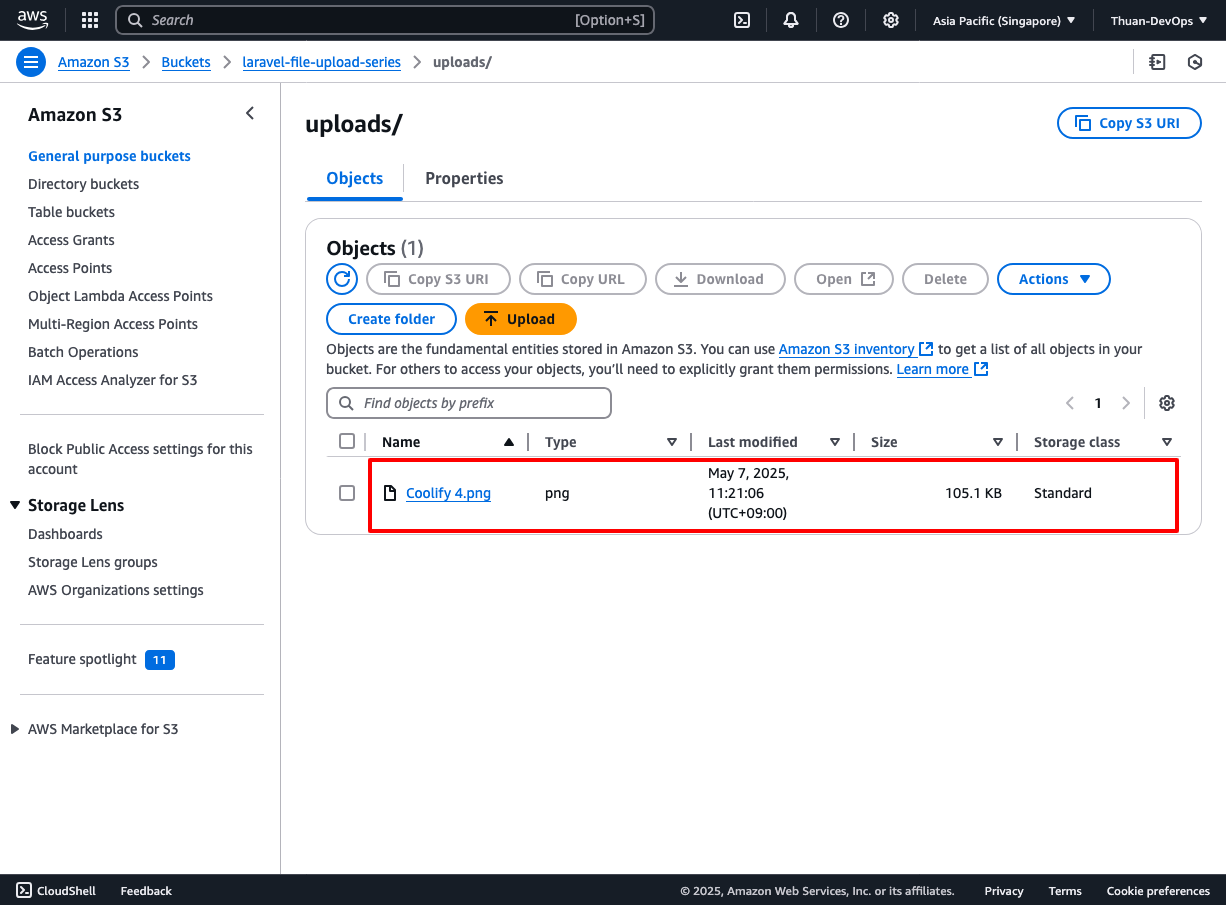Viewport: 1226px width, 905px height.
Task: Launch CloudShell from the top bar icon
Action: (742, 20)
